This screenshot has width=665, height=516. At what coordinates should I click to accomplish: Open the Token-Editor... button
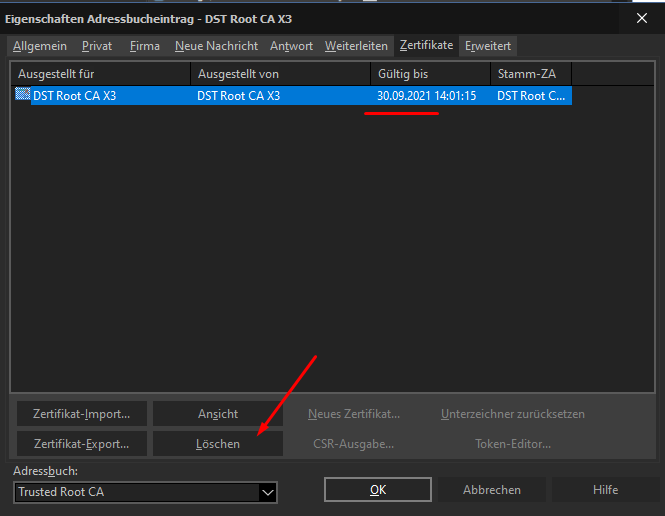[x=513, y=444]
